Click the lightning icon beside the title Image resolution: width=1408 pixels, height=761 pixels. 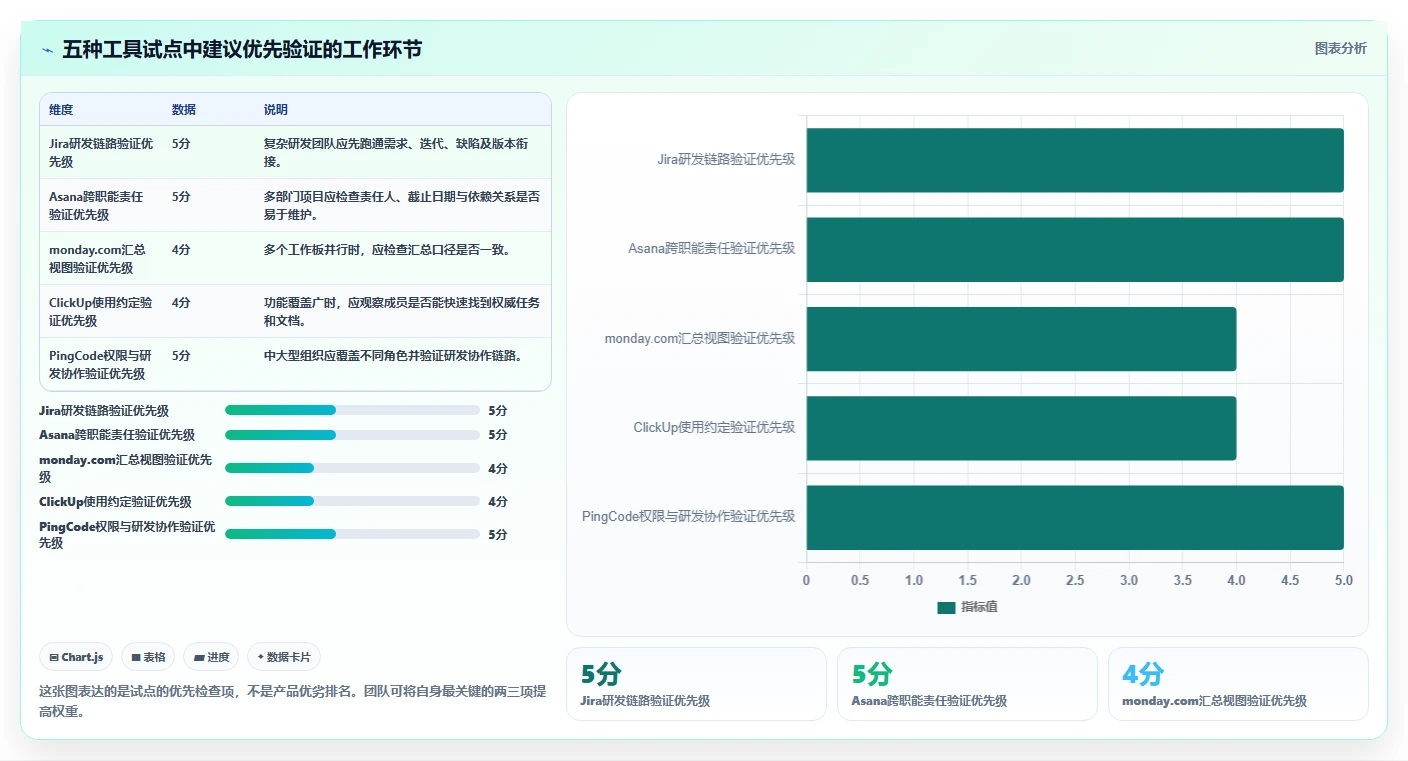click(x=47, y=50)
